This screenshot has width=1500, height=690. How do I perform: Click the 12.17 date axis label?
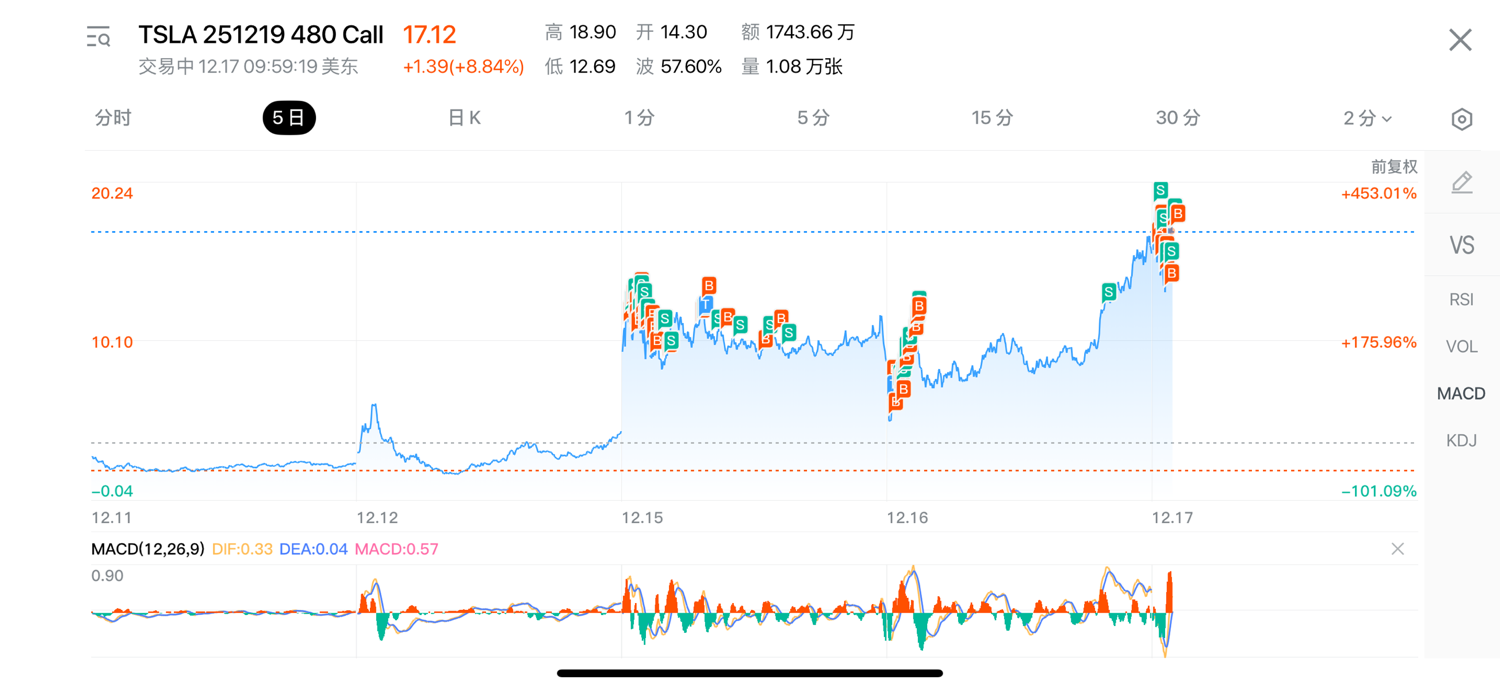click(x=1172, y=518)
